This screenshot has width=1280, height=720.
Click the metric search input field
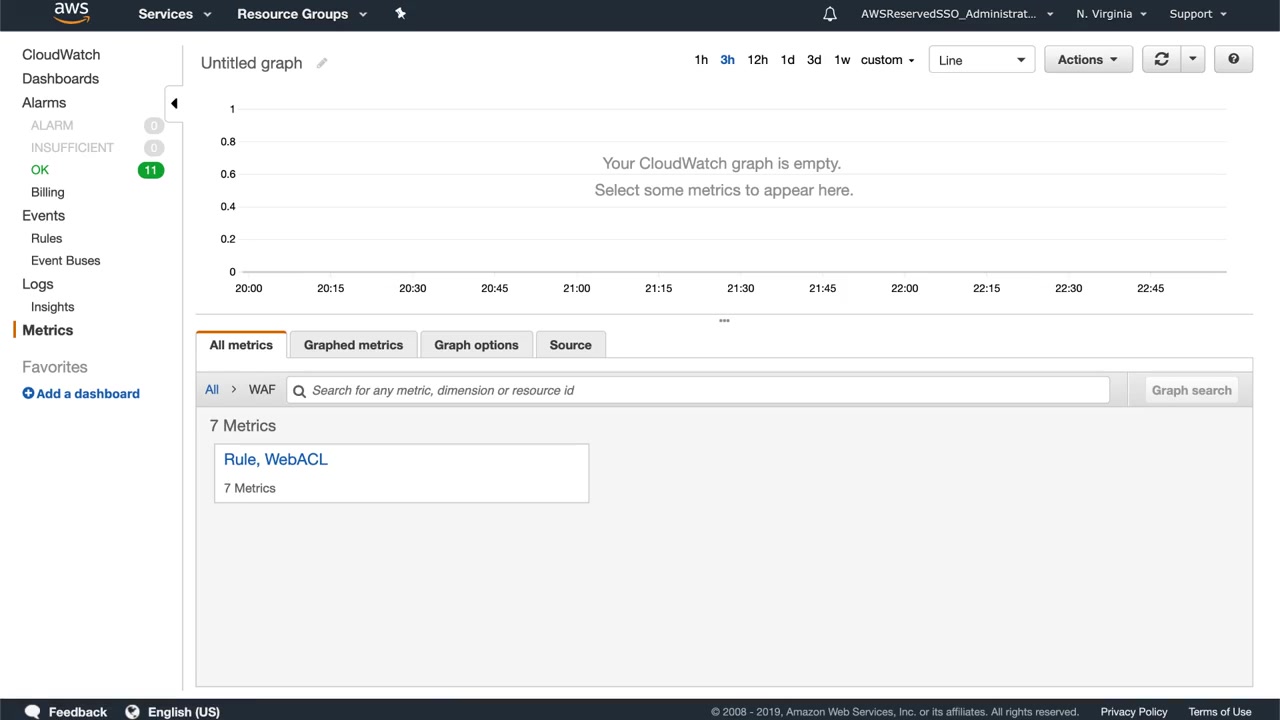pos(698,390)
